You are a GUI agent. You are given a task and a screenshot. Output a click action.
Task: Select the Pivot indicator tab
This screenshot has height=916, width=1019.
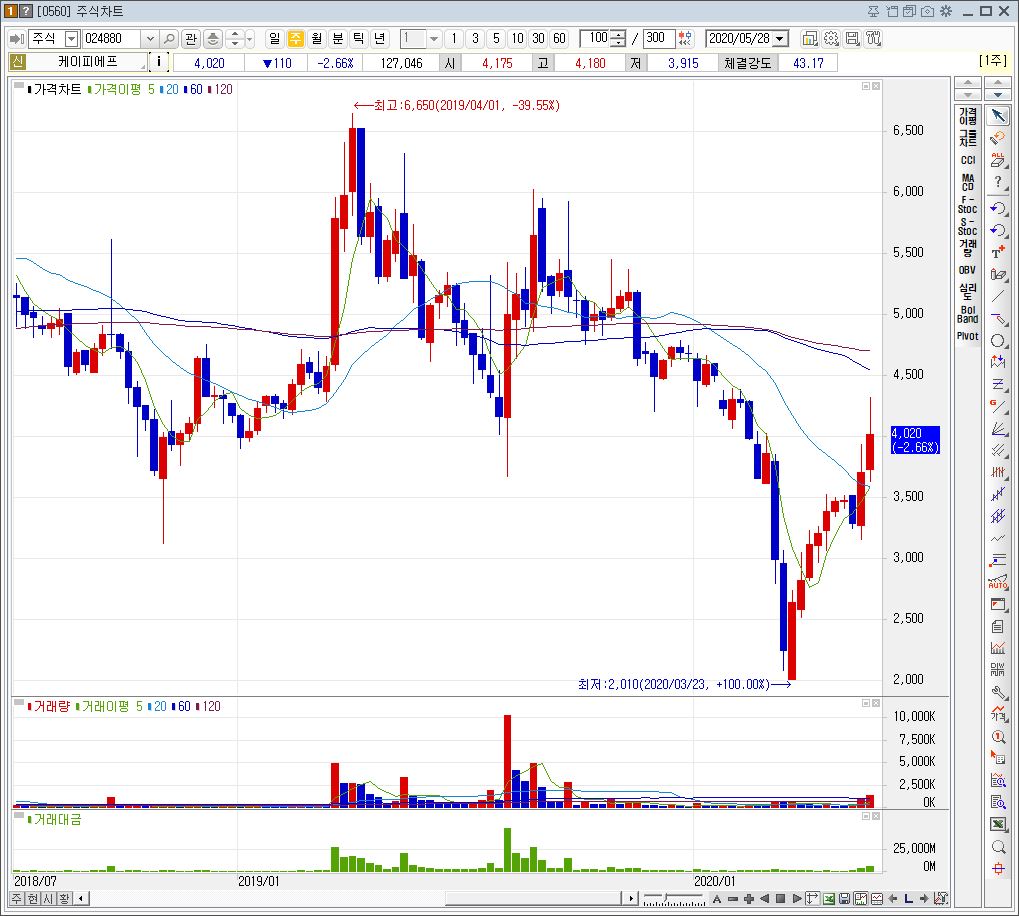coord(968,336)
